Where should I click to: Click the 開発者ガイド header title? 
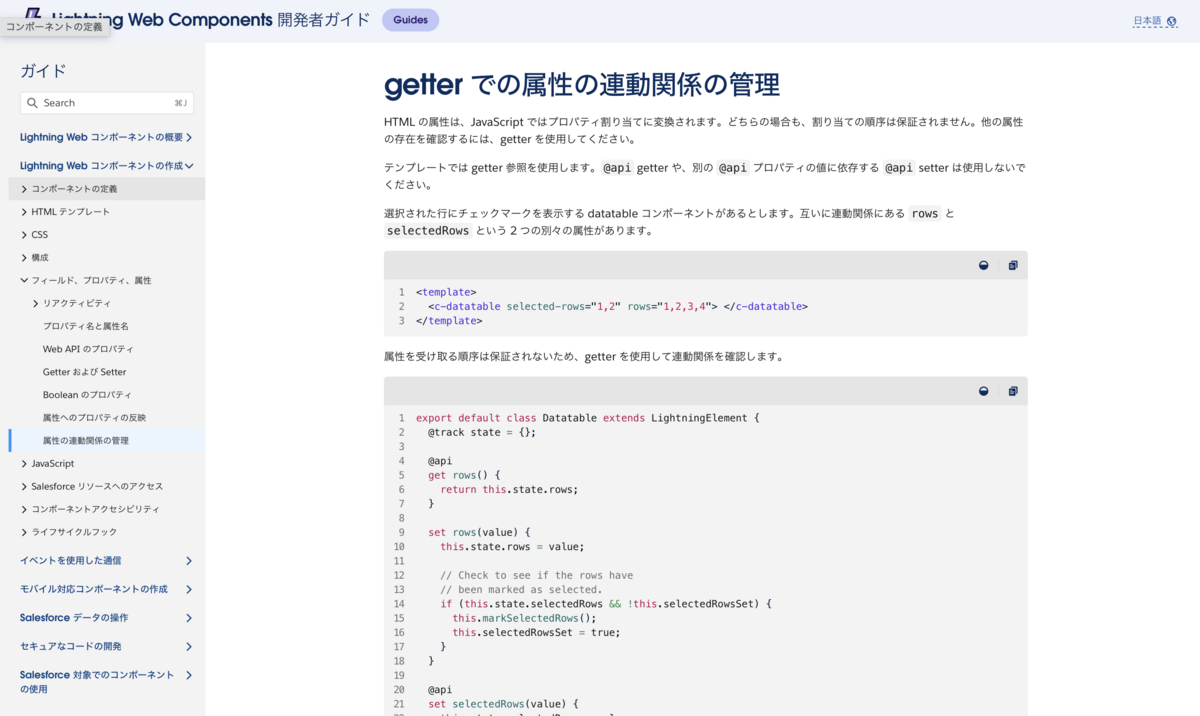tap(323, 20)
